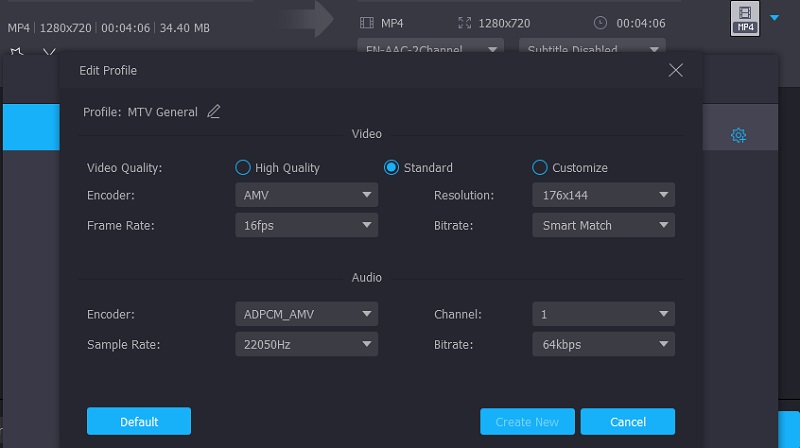Select Standard video quality
This screenshot has width=800, height=448.
coord(392,168)
